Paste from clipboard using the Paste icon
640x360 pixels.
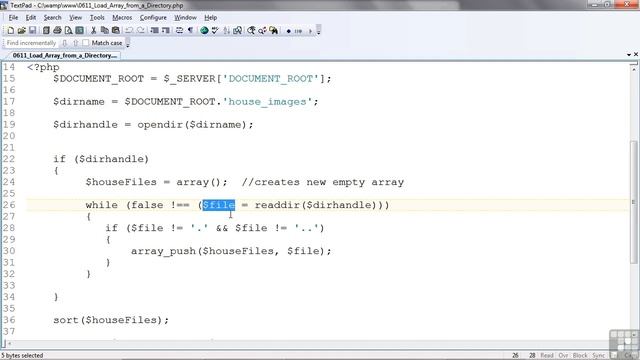click(116, 31)
